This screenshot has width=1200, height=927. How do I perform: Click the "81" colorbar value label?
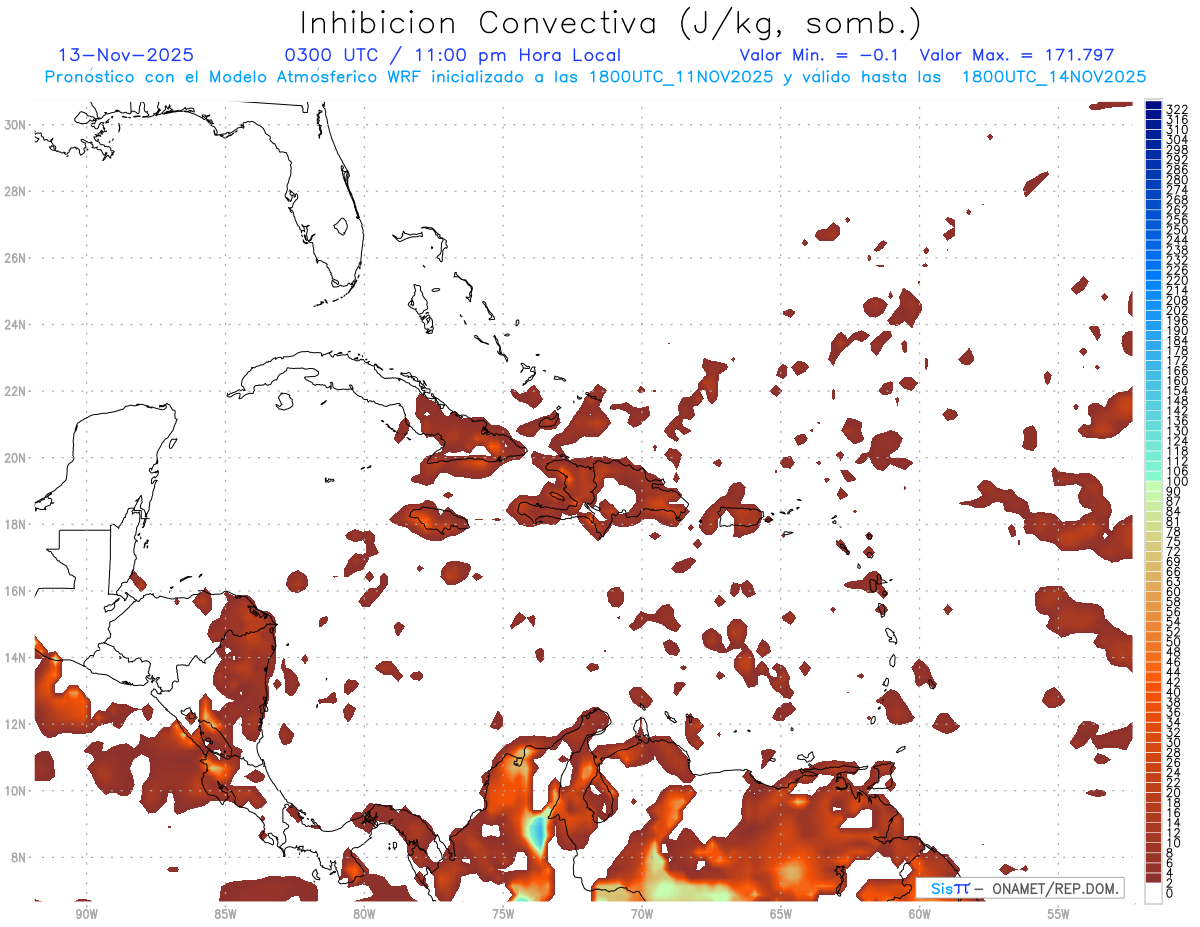1174,522
